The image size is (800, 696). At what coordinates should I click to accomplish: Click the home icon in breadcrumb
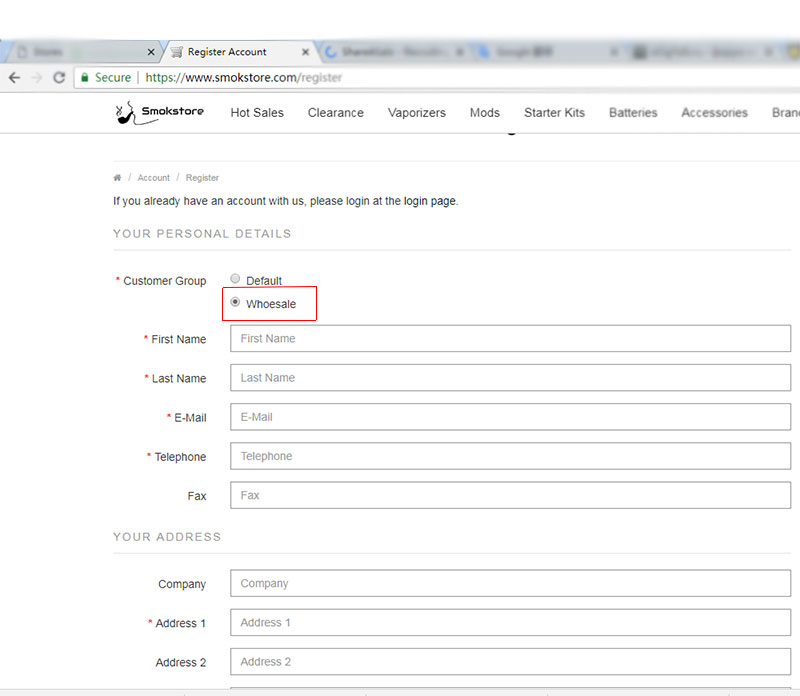(x=117, y=178)
